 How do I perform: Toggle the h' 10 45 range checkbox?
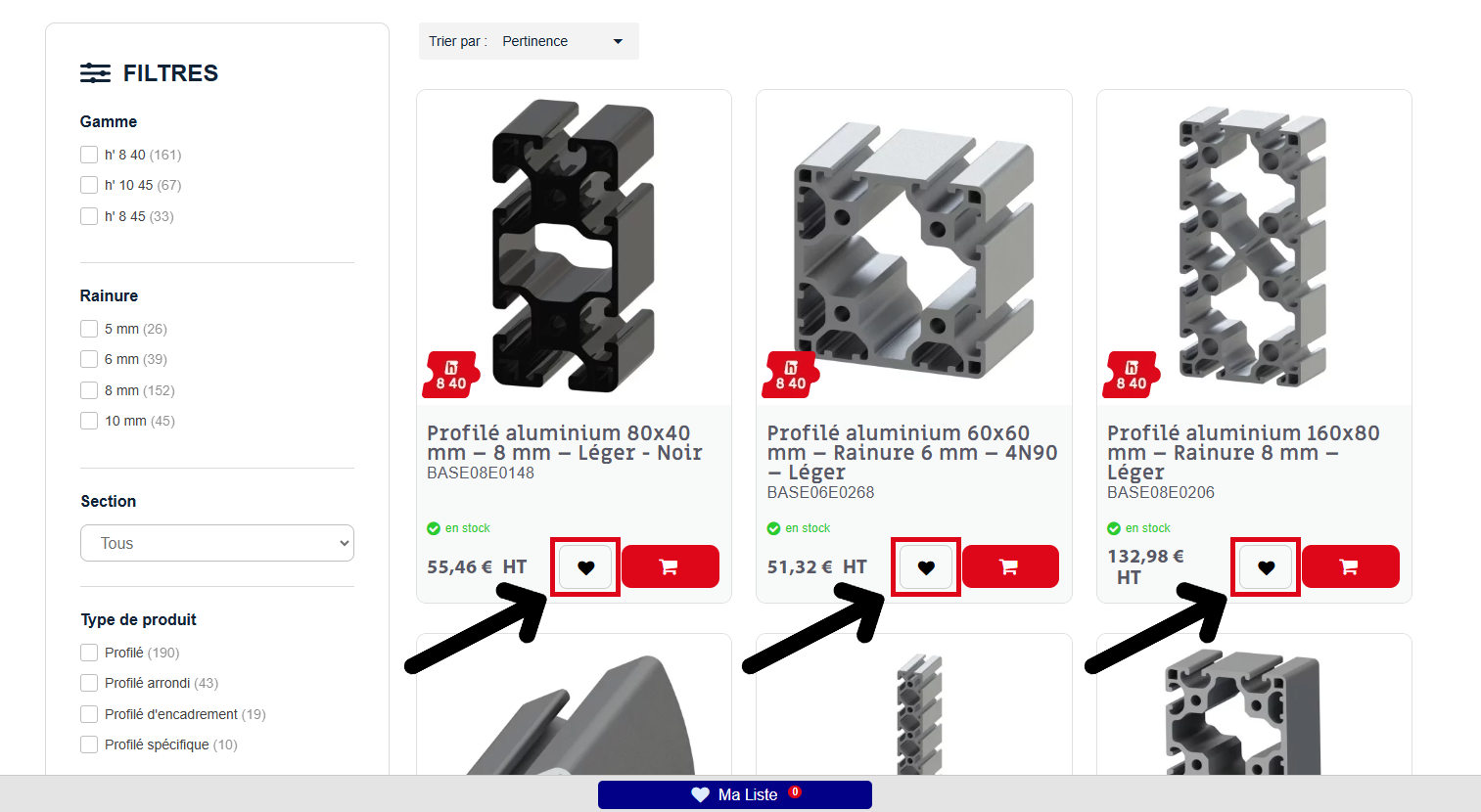(x=89, y=185)
